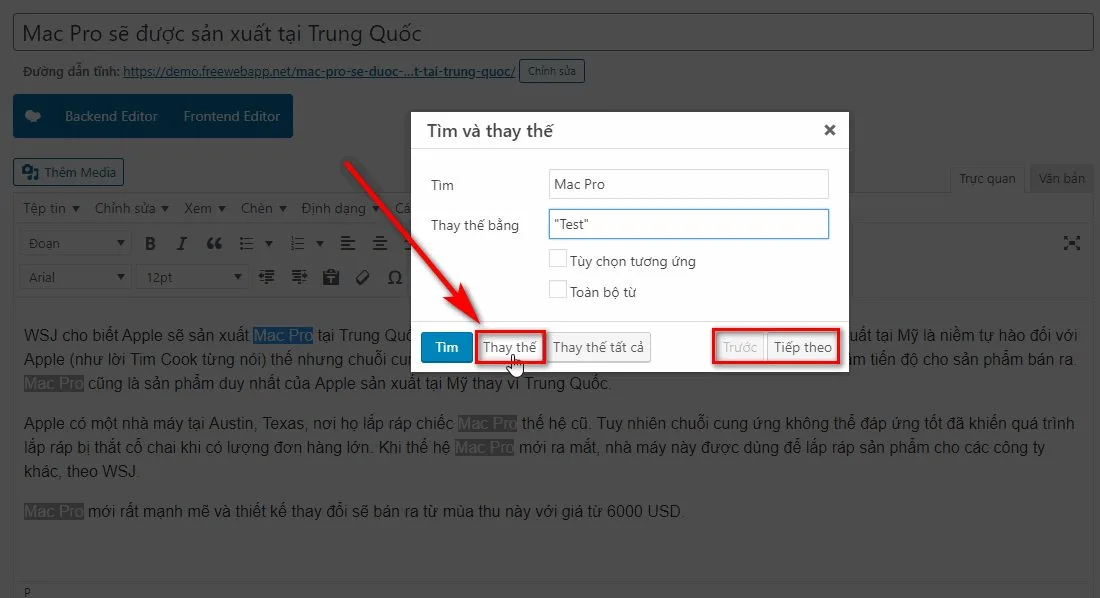Toggle paste as text clipboard icon
This screenshot has height=598, width=1100.
click(330, 277)
